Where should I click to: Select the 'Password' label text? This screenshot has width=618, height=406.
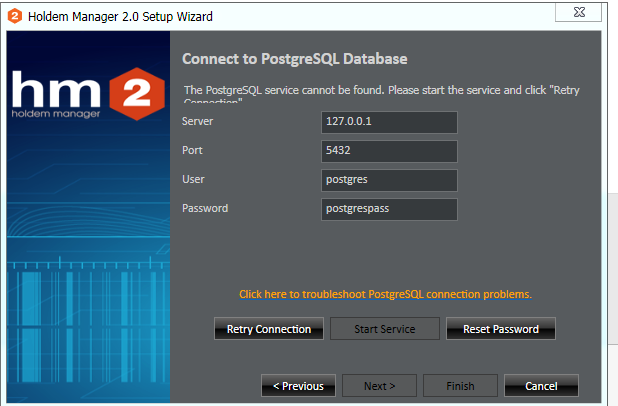click(205, 208)
